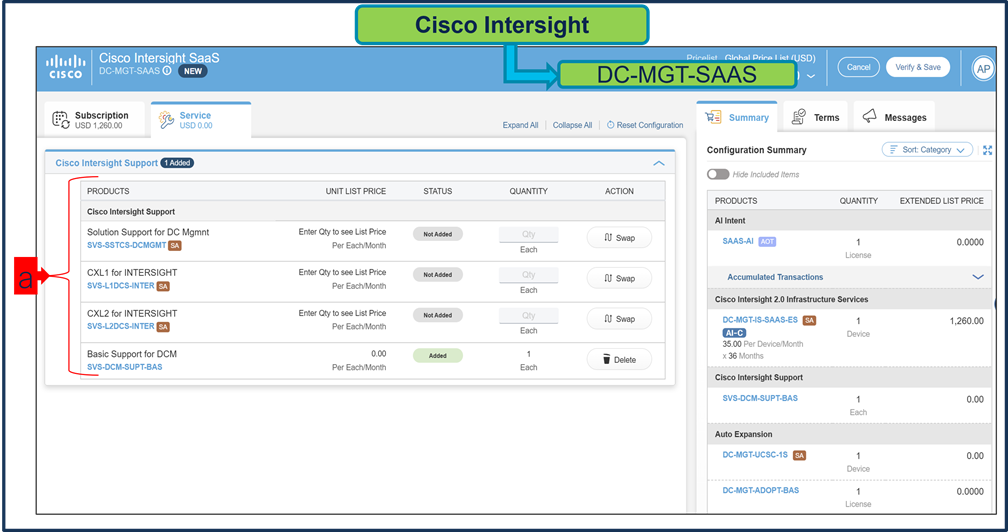Click the Reset Configuration clock icon
Screen dimensions: 1008x532
[611, 125]
